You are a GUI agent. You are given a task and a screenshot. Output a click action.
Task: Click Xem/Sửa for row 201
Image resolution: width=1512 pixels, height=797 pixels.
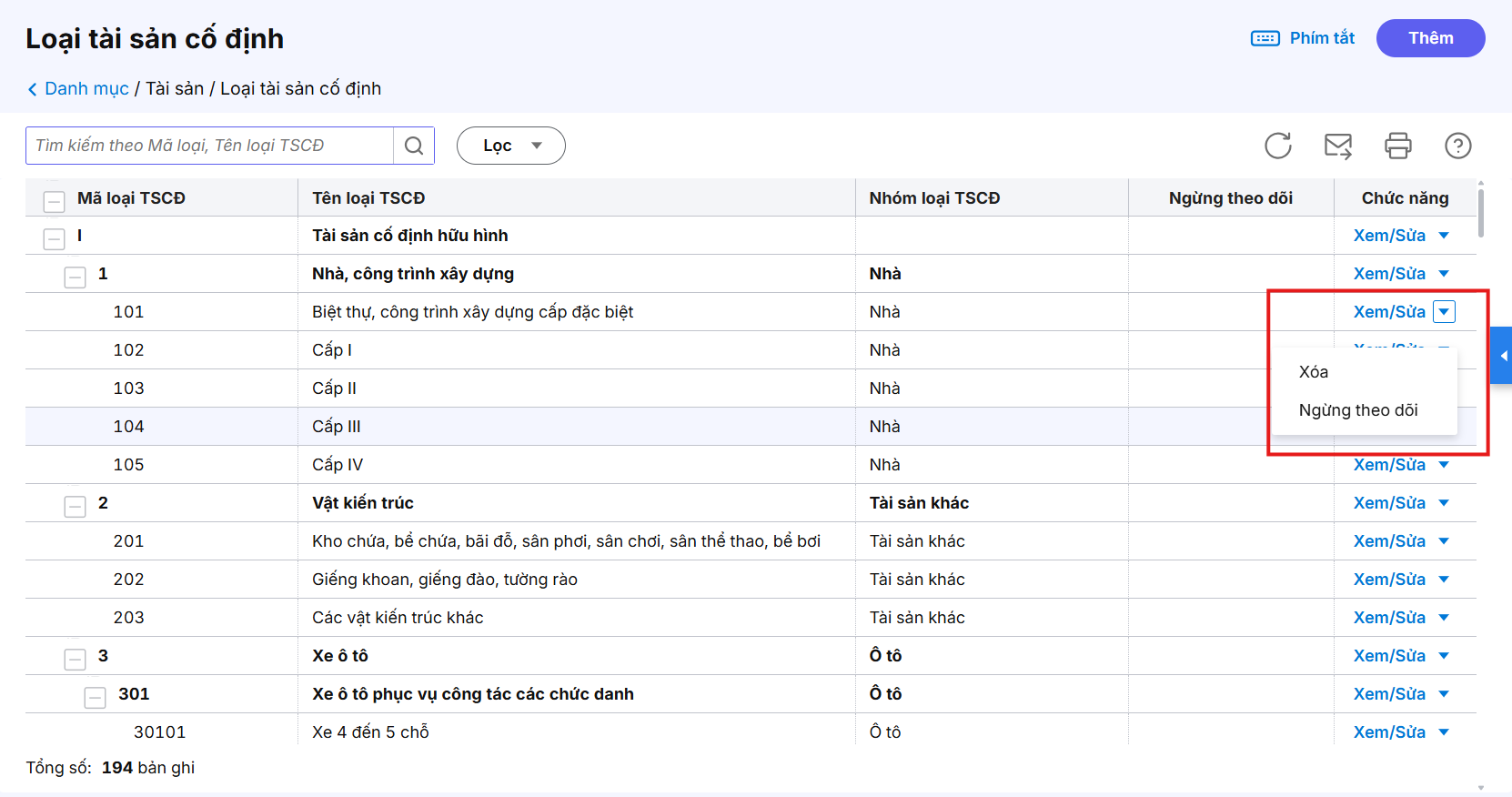tap(1389, 541)
